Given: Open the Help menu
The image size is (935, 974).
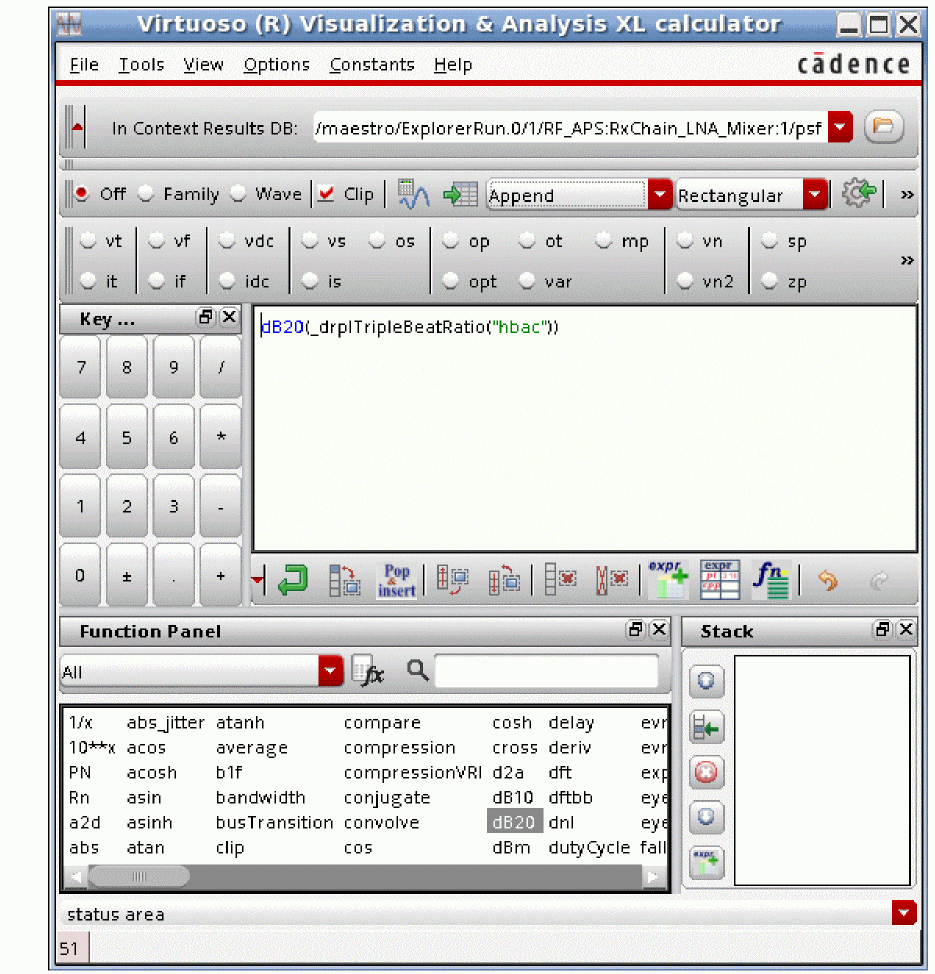Looking at the screenshot, I should [x=453, y=65].
